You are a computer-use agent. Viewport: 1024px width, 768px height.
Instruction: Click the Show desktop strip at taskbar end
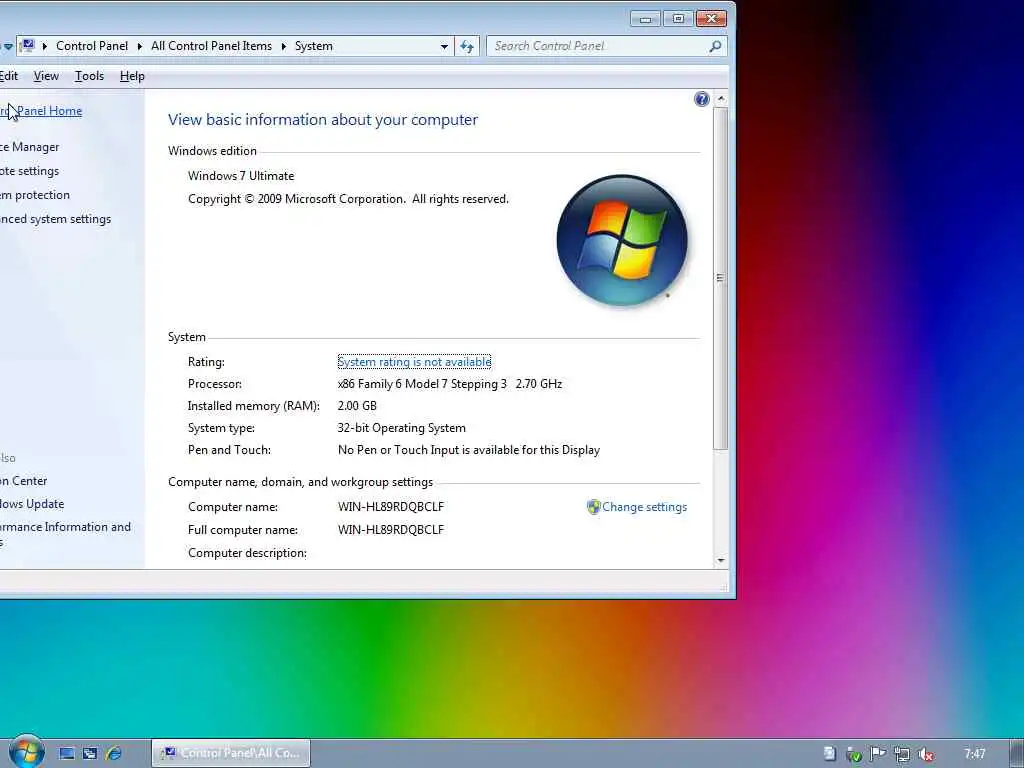click(1017, 753)
